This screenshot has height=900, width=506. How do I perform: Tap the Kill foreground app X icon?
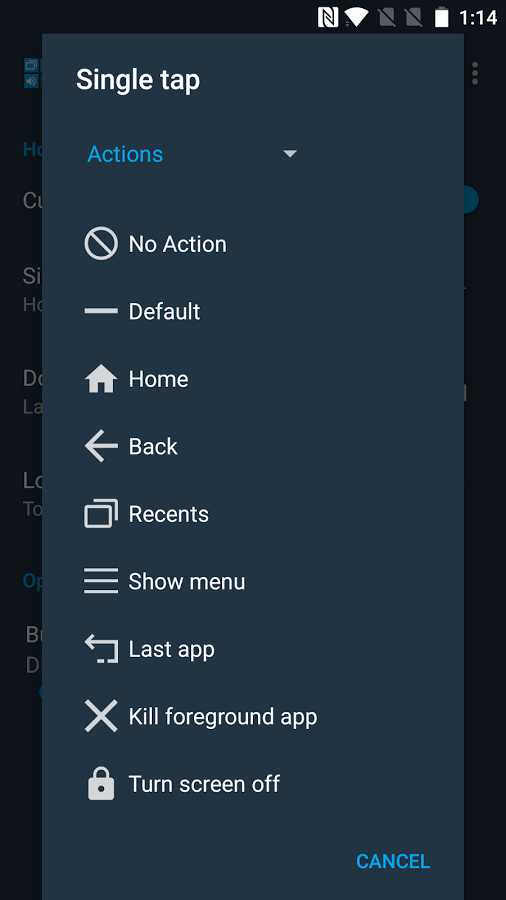(x=101, y=716)
